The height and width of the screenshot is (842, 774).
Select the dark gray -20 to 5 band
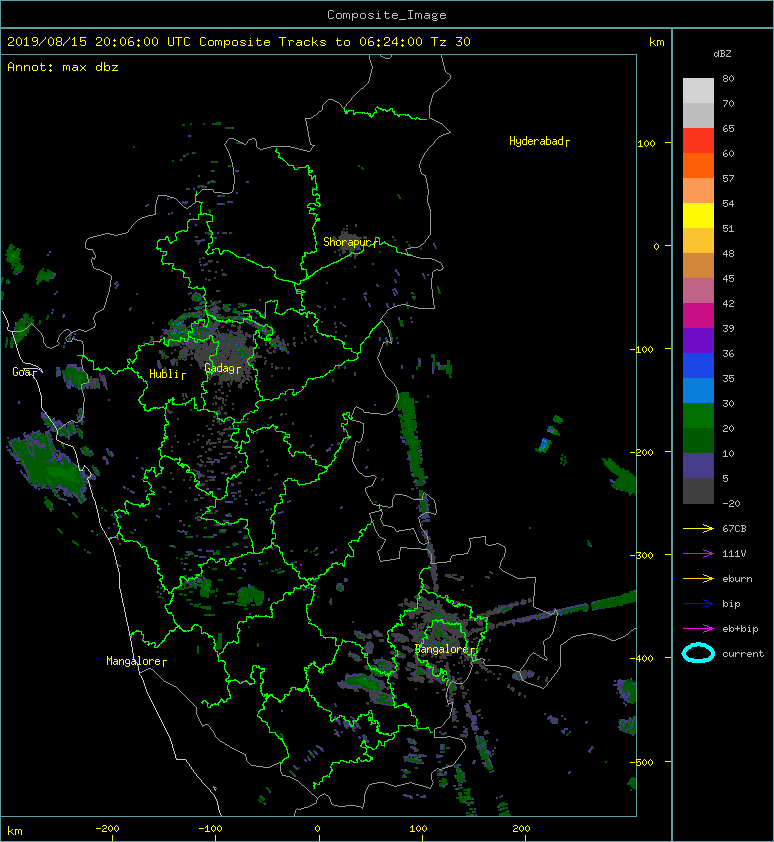[x=698, y=491]
